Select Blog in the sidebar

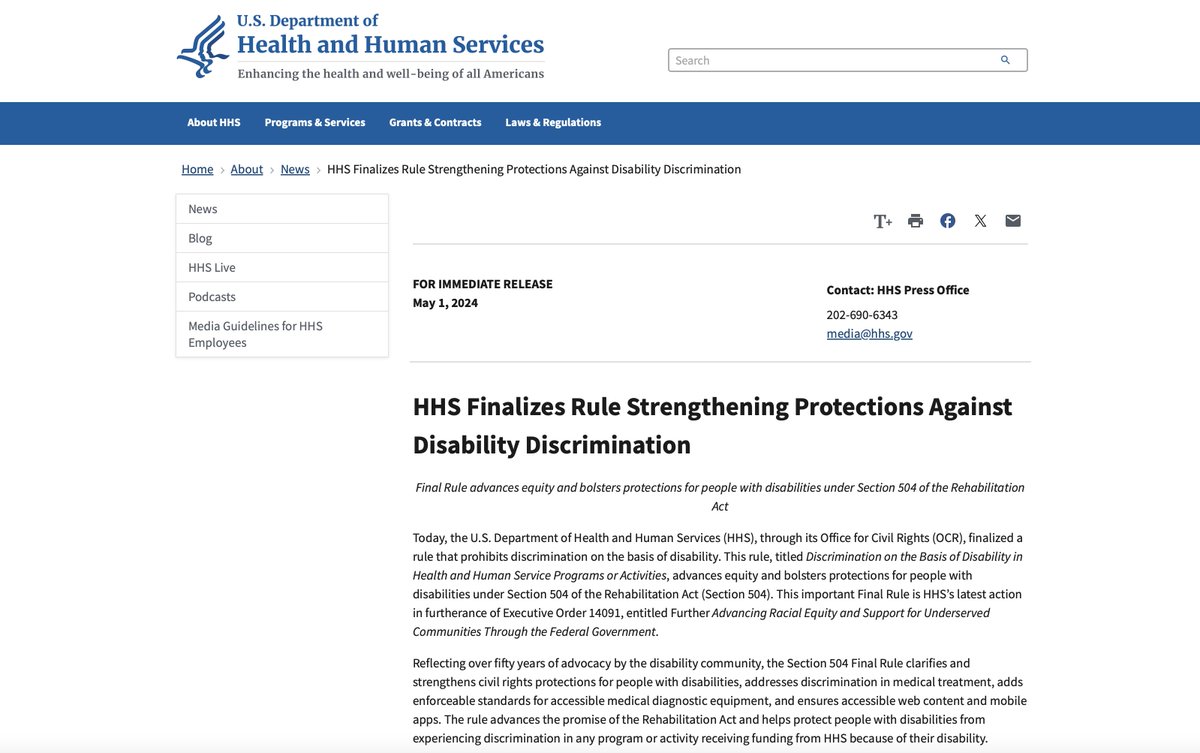282,238
